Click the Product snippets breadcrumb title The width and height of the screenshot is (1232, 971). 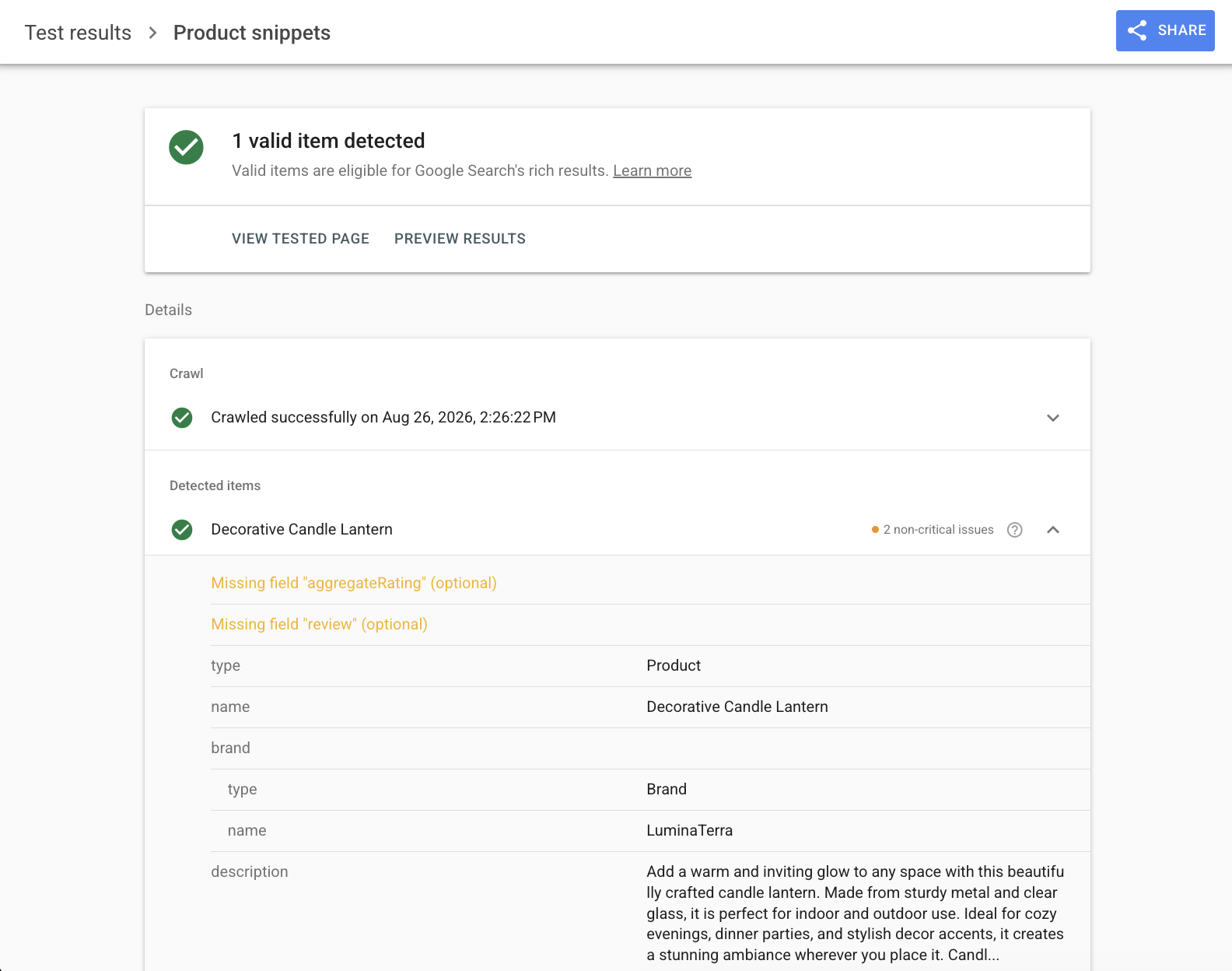(x=252, y=33)
